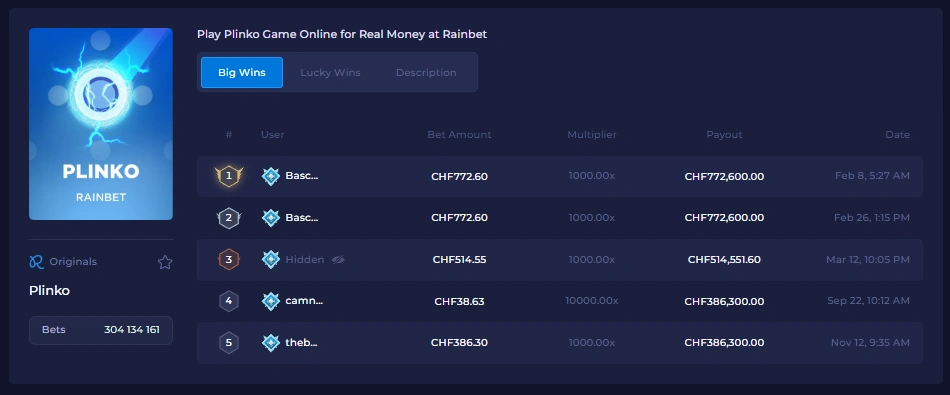The width and height of the screenshot is (950, 395).
Task: Click the rank 5 hexagon badge
Action: (228, 343)
